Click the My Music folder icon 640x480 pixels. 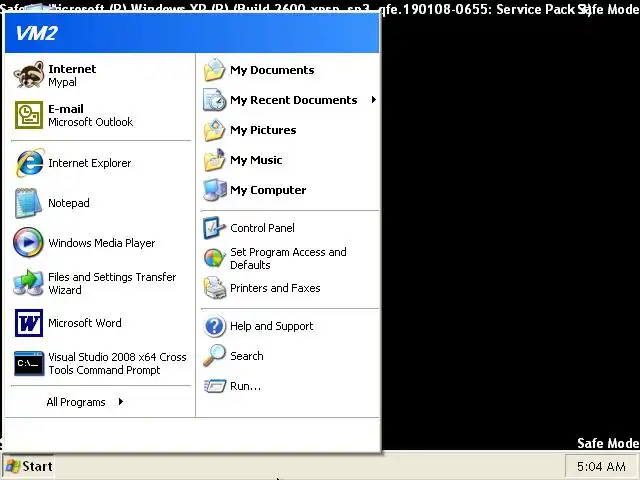[215, 160]
